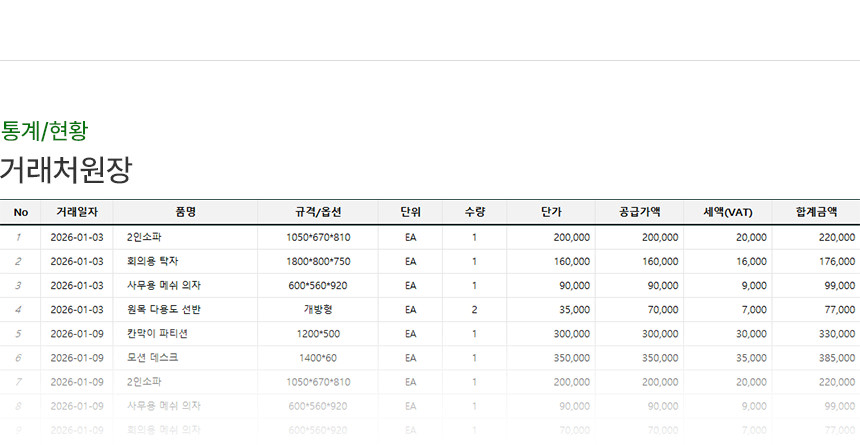Click the 거래일자 column header
The height and width of the screenshot is (445, 860).
point(77,212)
